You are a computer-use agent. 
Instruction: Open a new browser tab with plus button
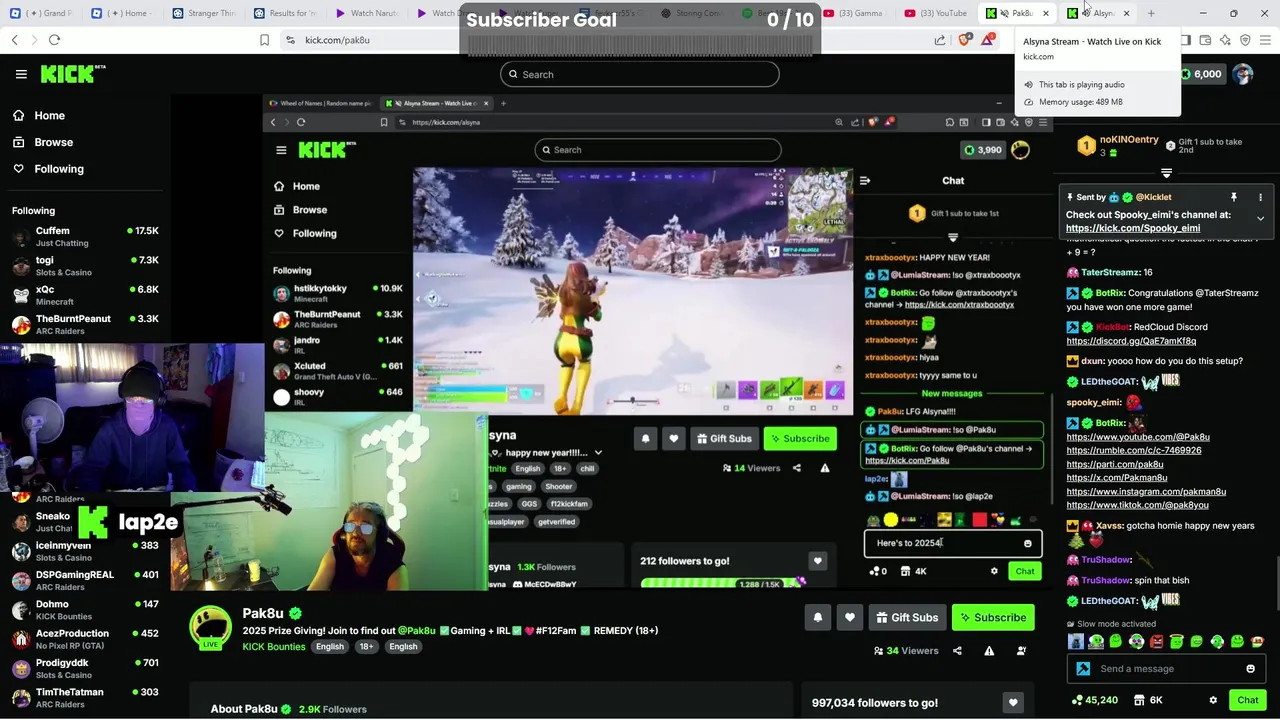coord(1151,13)
